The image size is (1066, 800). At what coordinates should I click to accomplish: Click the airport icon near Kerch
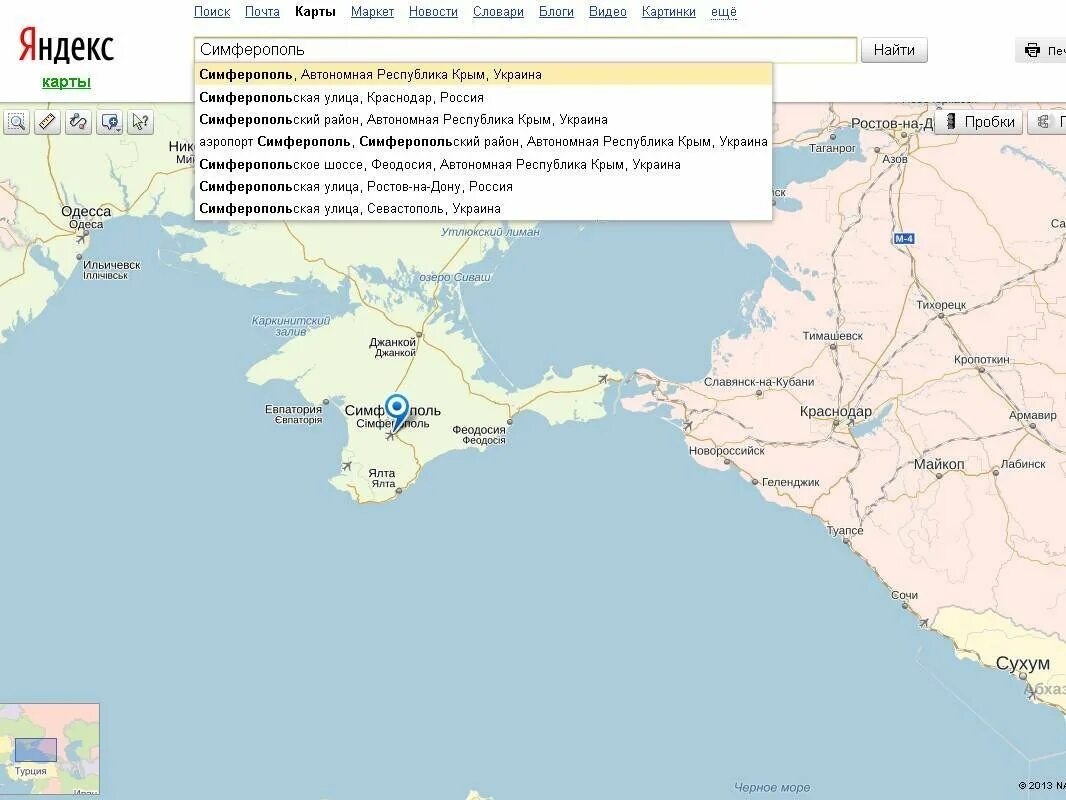pos(602,379)
